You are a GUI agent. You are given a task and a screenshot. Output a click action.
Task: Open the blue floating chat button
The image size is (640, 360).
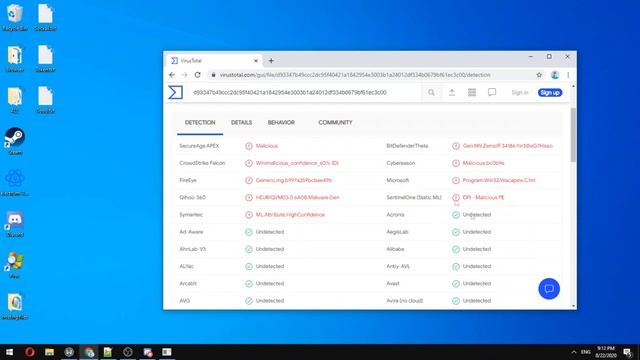[x=549, y=289]
